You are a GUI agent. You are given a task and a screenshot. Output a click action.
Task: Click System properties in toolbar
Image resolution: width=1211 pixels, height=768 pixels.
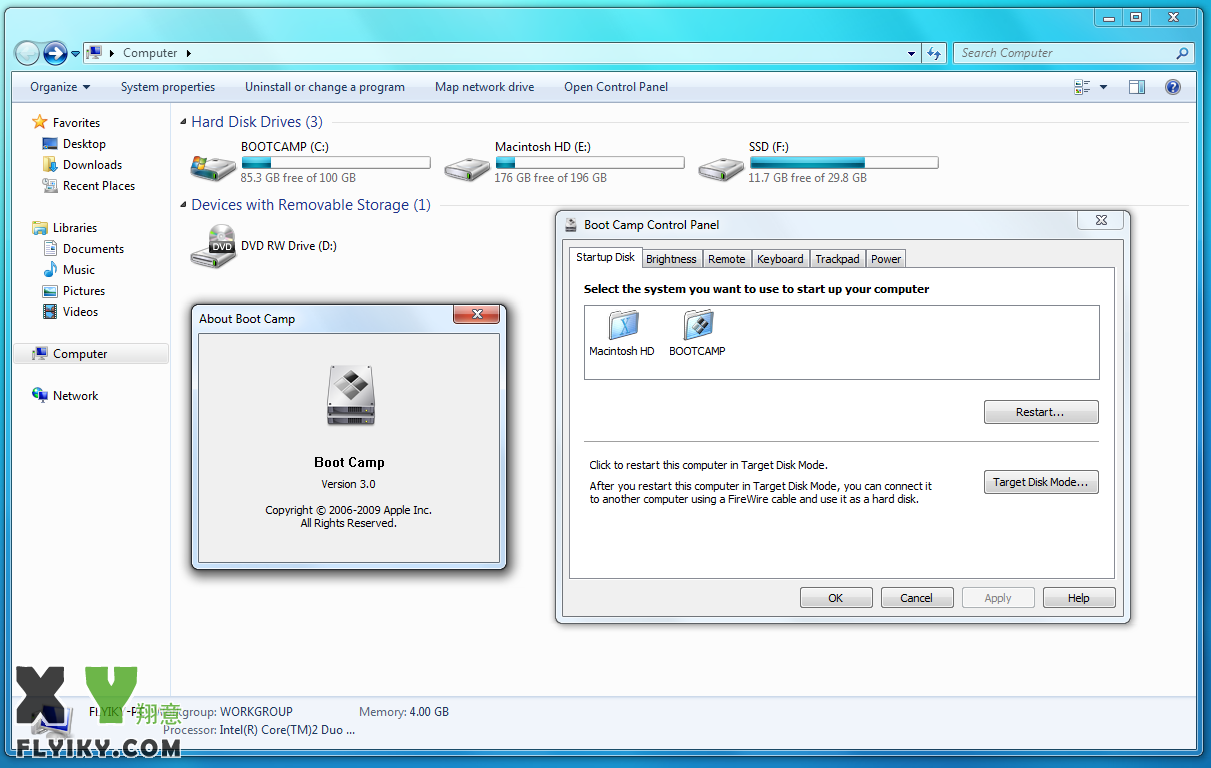click(x=168, y=87)
